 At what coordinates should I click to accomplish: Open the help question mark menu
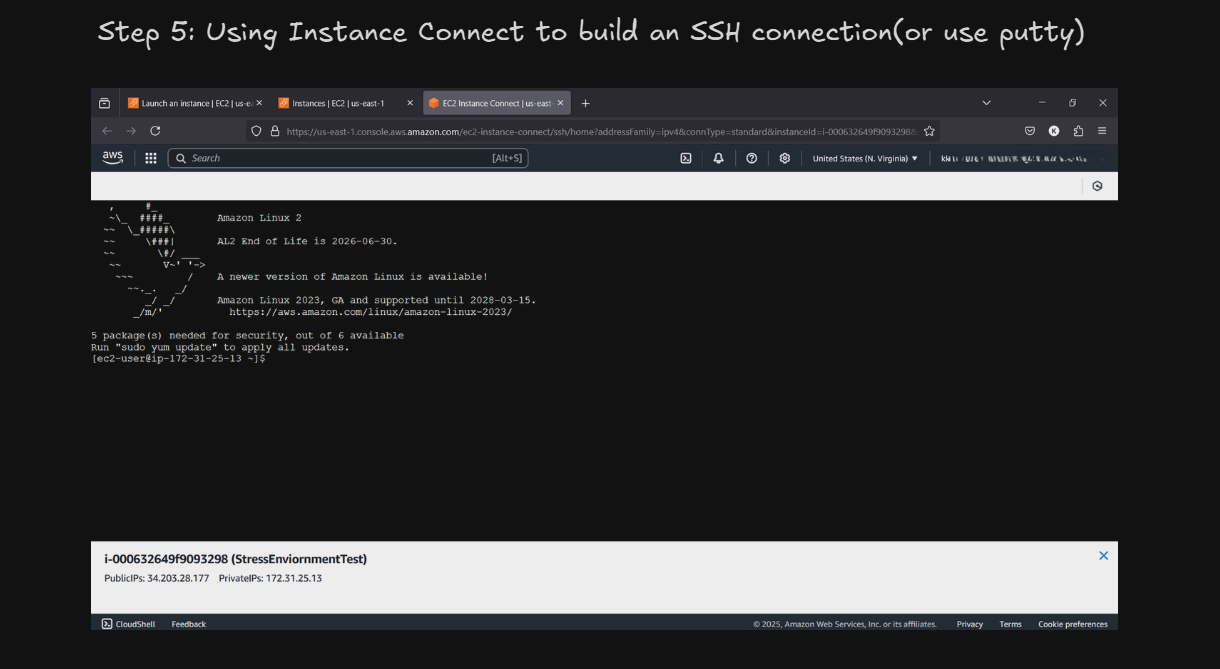[x=751, y=158]
